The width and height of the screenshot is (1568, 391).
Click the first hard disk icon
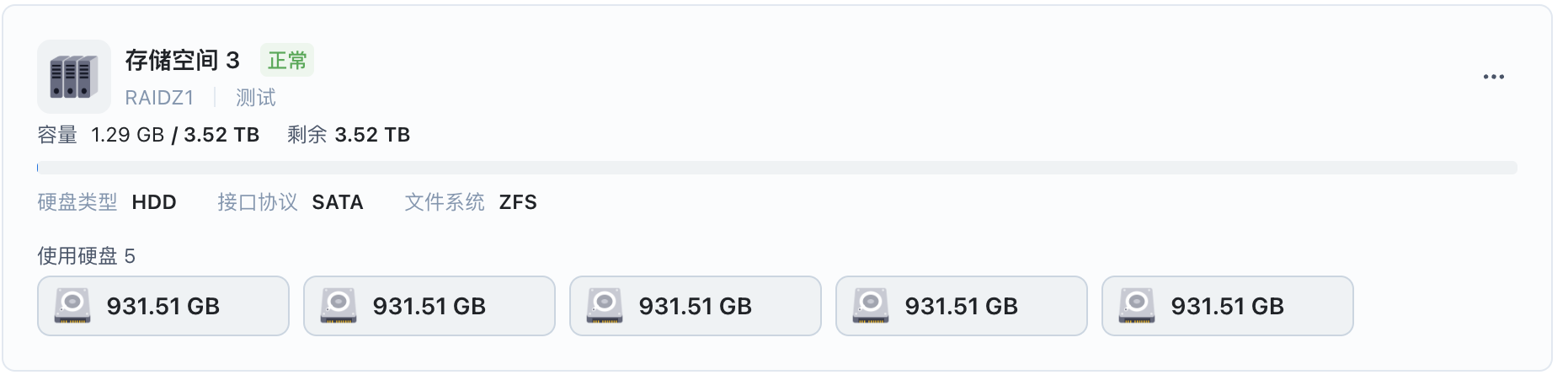72,306
